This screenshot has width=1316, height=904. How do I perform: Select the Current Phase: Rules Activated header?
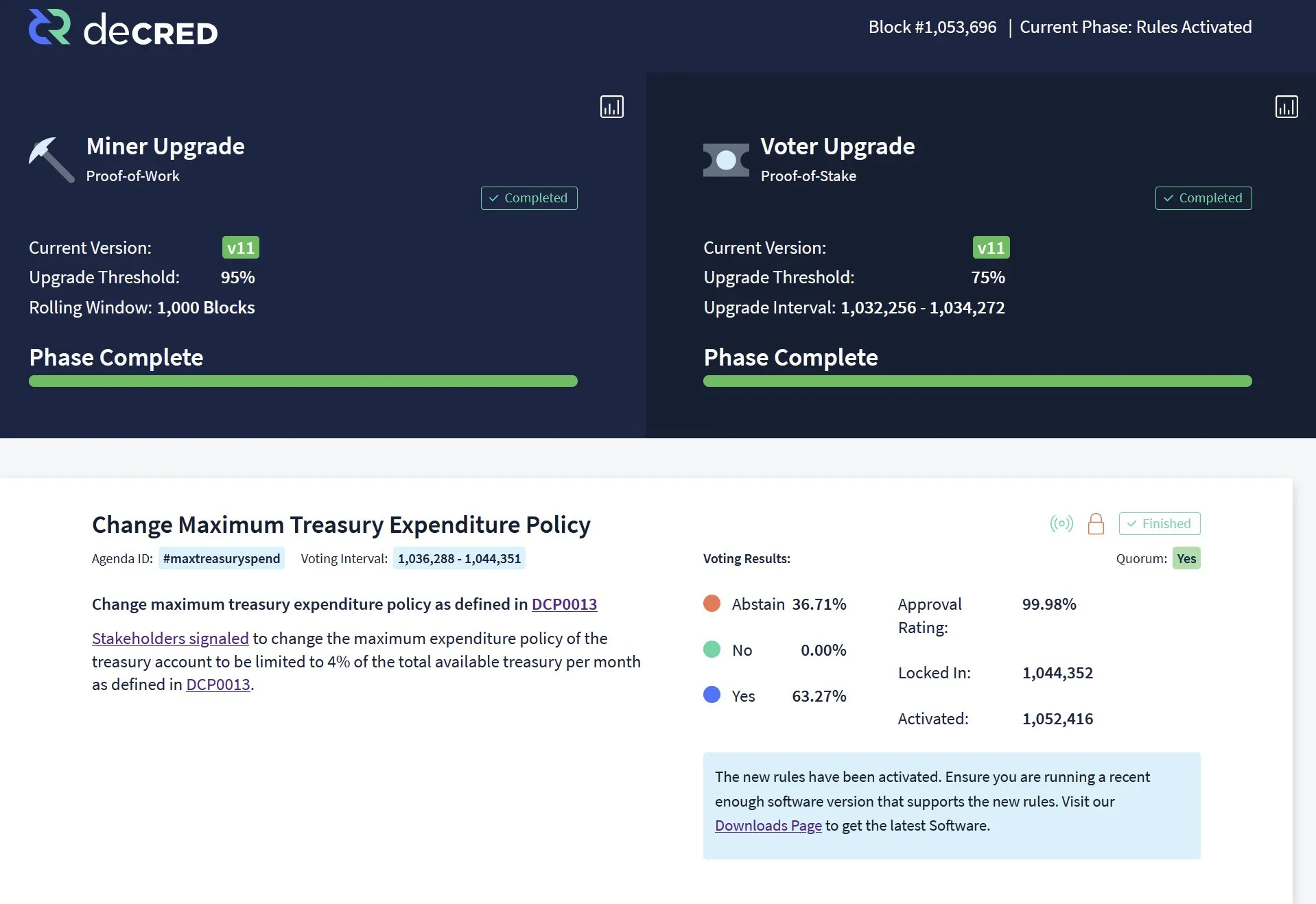coord(1136,27)
